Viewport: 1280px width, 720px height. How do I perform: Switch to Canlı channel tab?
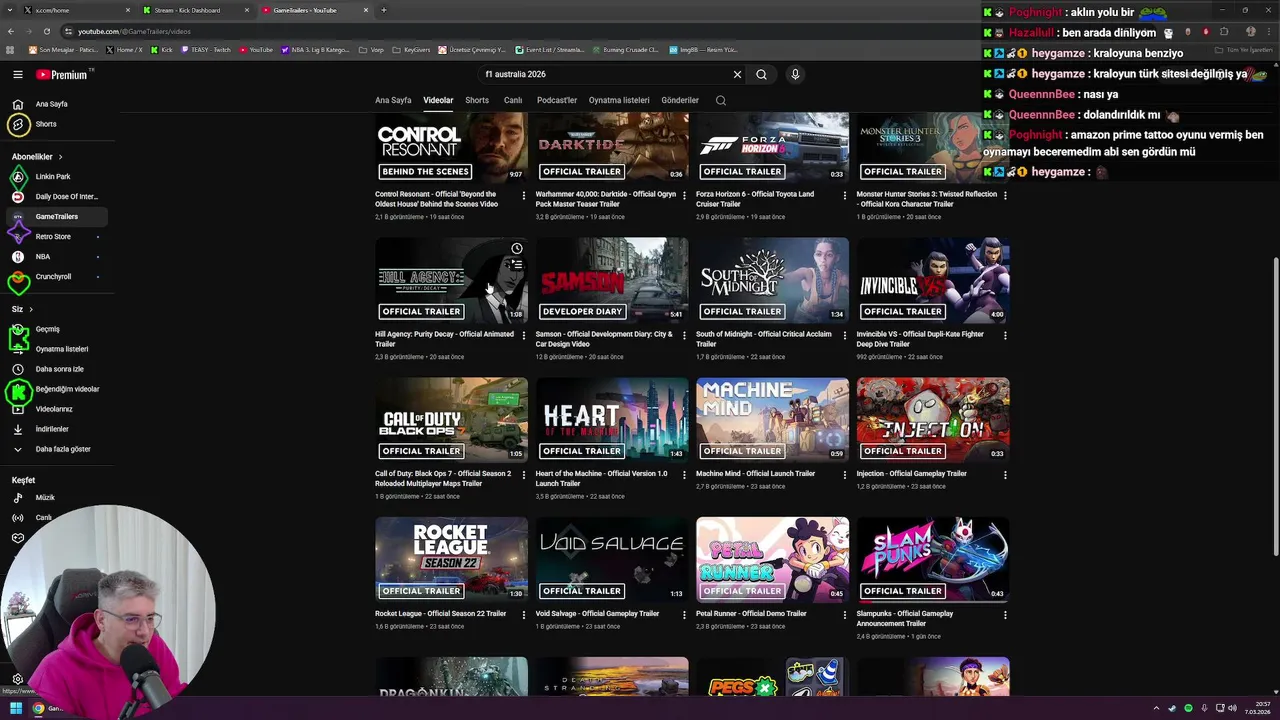pos(513,100)
